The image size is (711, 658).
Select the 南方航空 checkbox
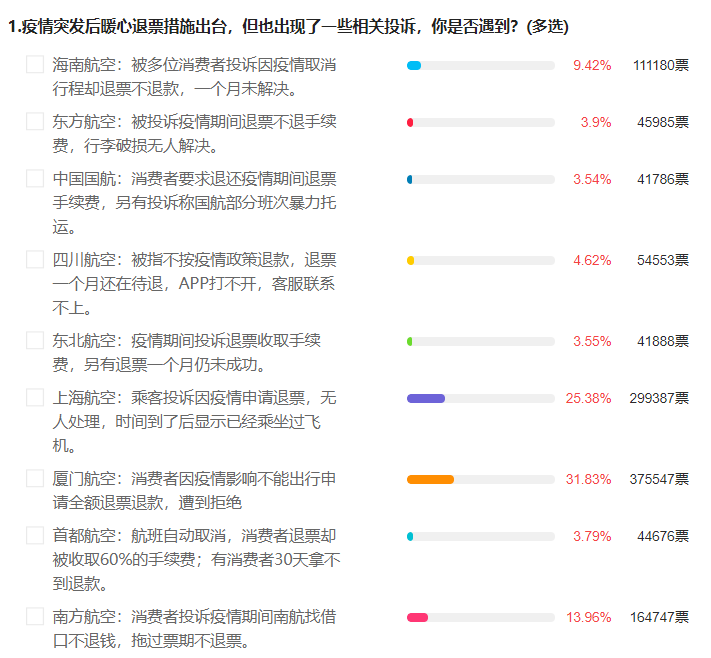click(x=35, y=617)
